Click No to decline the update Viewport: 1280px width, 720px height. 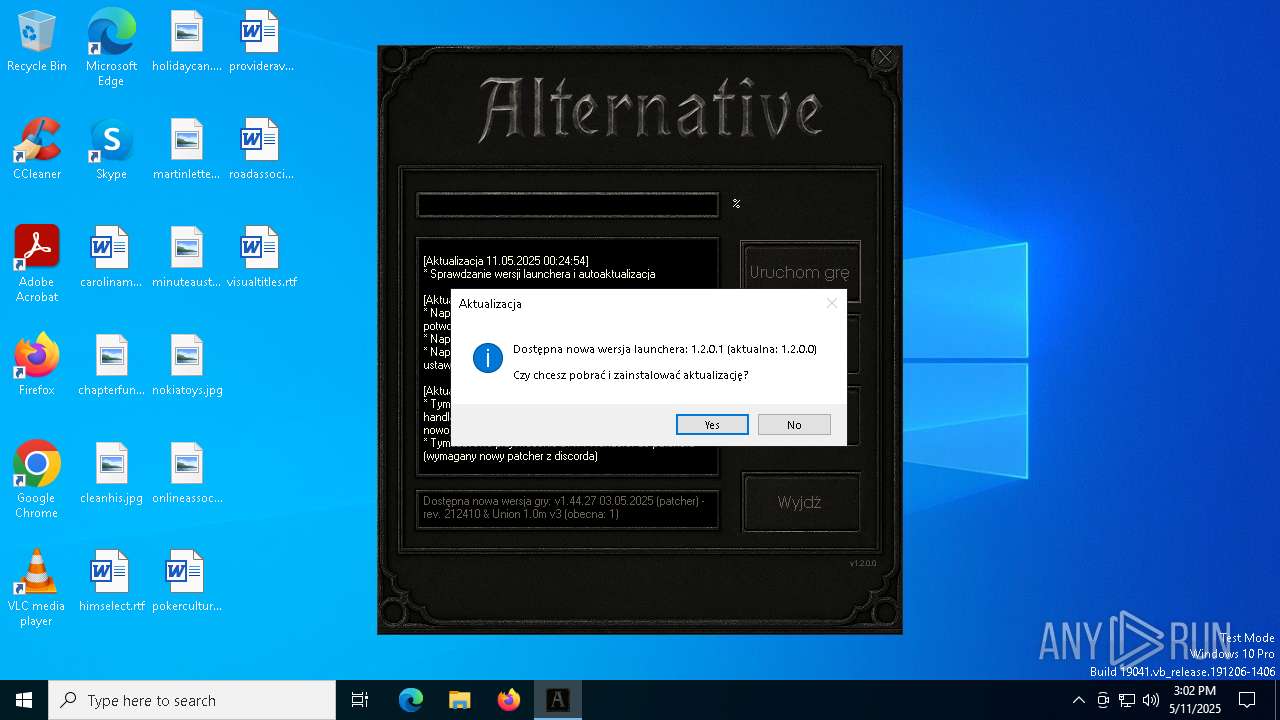click(794, 425)
